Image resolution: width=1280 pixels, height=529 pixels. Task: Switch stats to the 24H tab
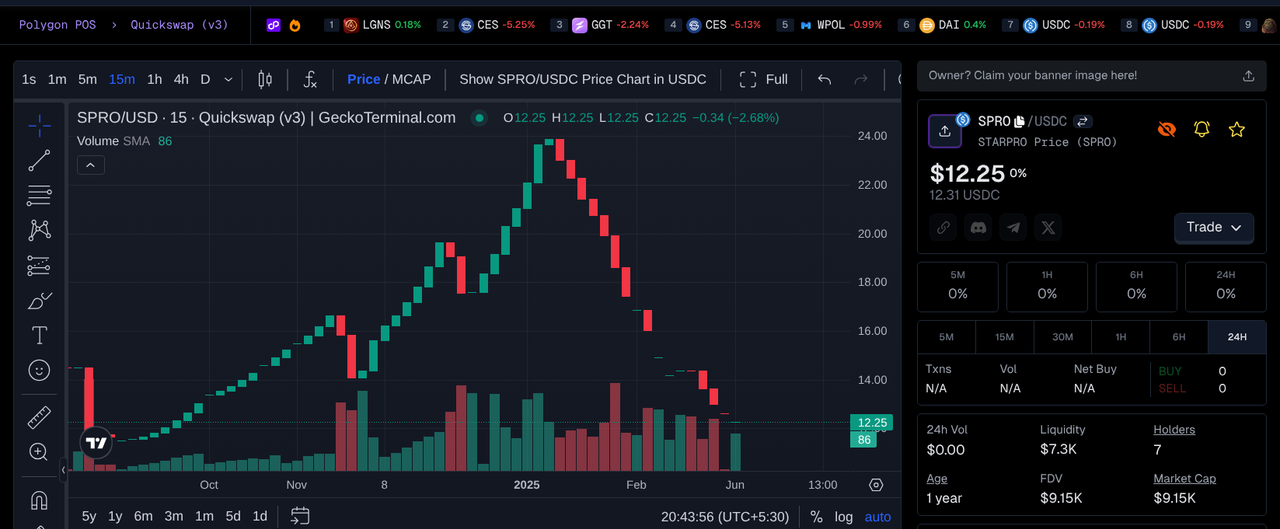(x=1237, y=337)
